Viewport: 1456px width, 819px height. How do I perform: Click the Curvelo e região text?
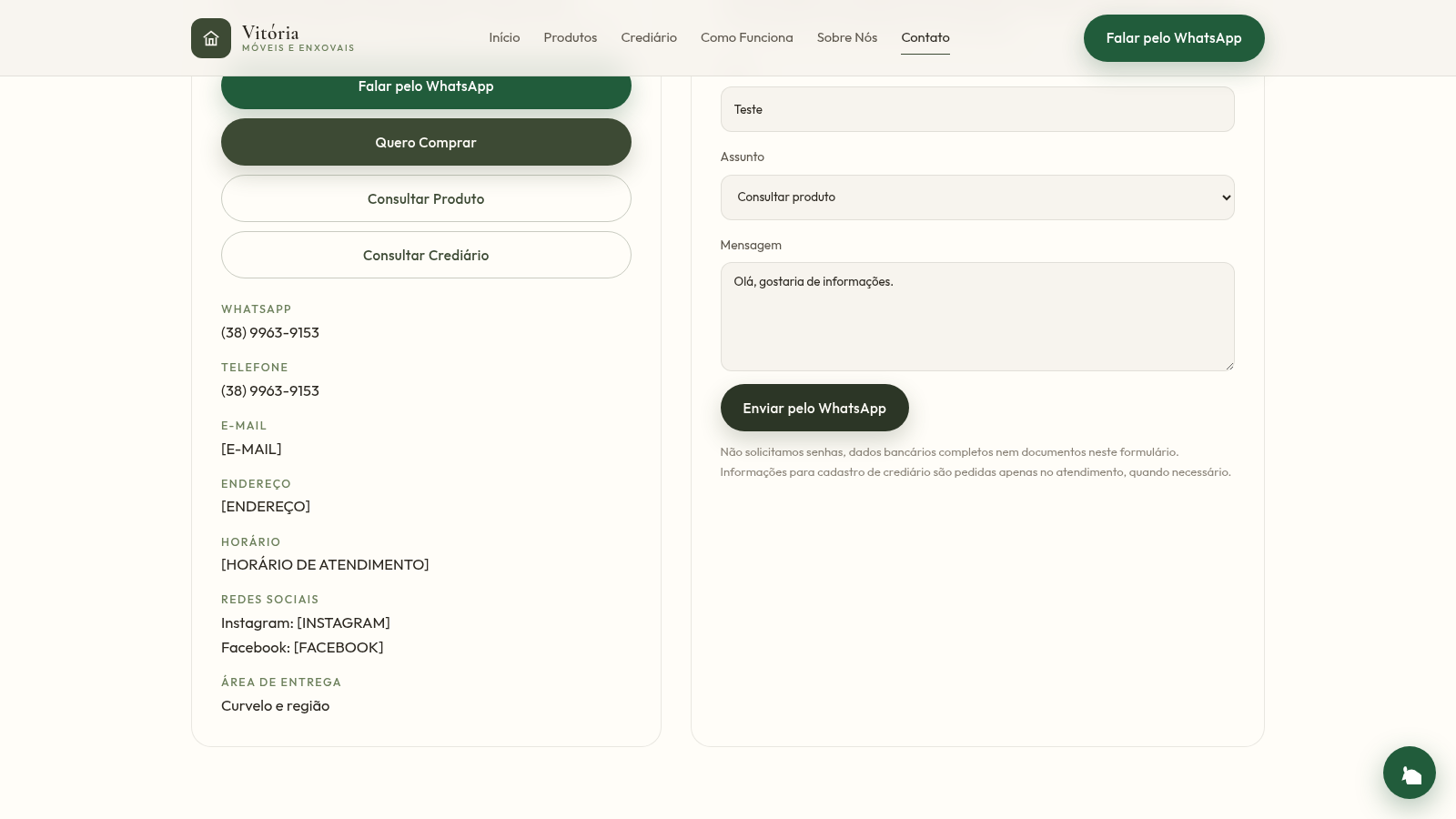tap(276, 705)
